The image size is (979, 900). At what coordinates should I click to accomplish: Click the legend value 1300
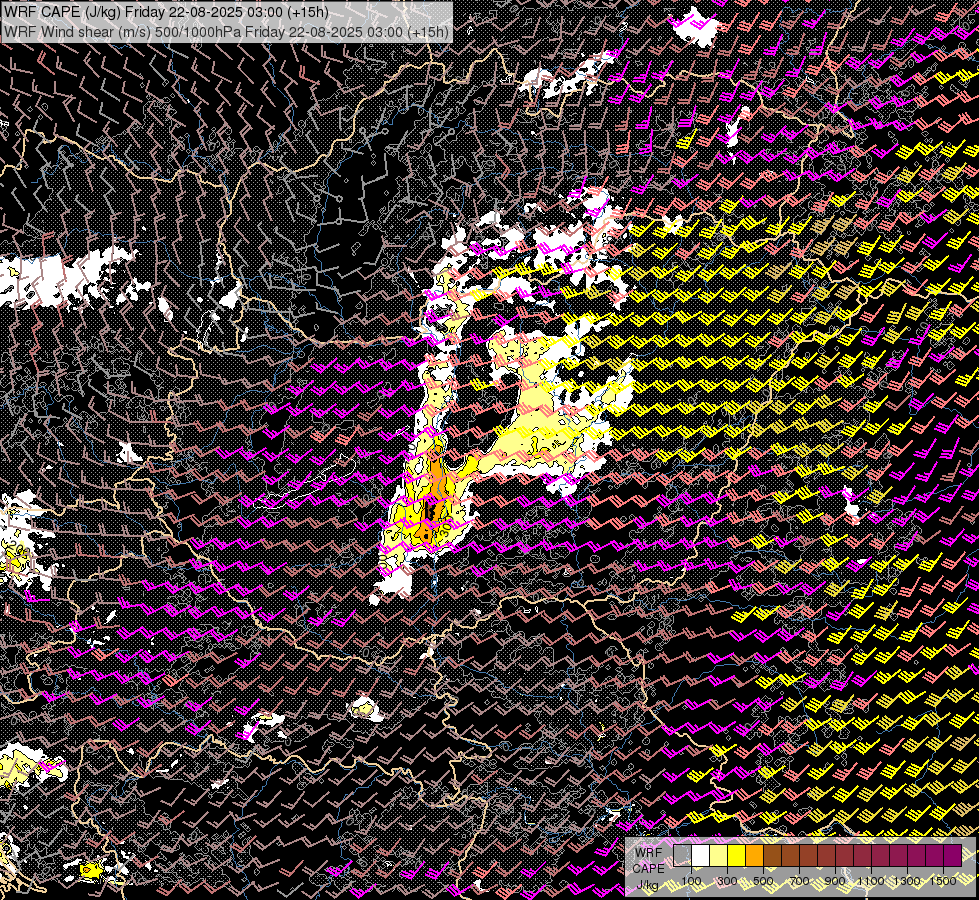tap(907, 881)
